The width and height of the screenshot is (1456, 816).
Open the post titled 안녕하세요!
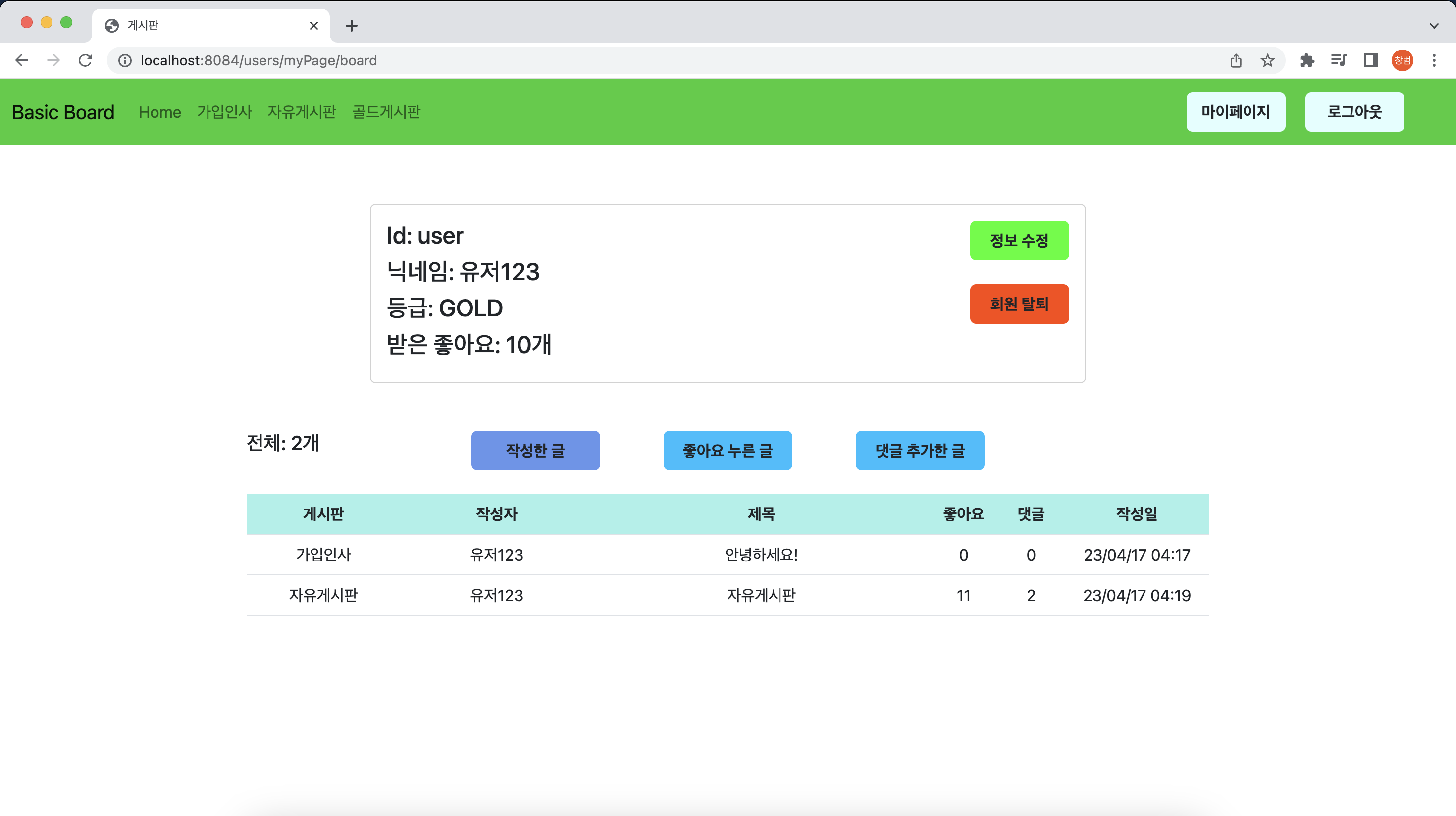tap(761, 555)
